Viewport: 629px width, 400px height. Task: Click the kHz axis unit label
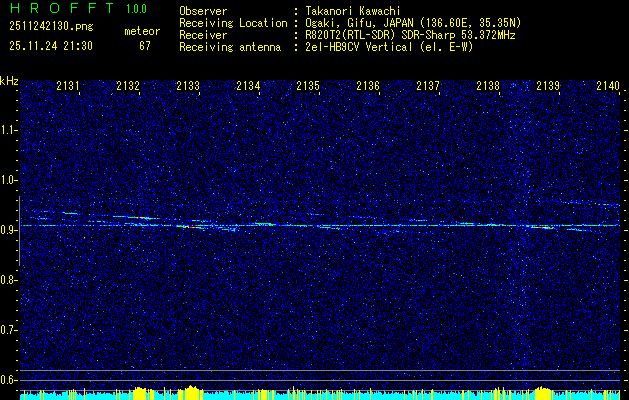pyautogui.click(x=9, y=81)
